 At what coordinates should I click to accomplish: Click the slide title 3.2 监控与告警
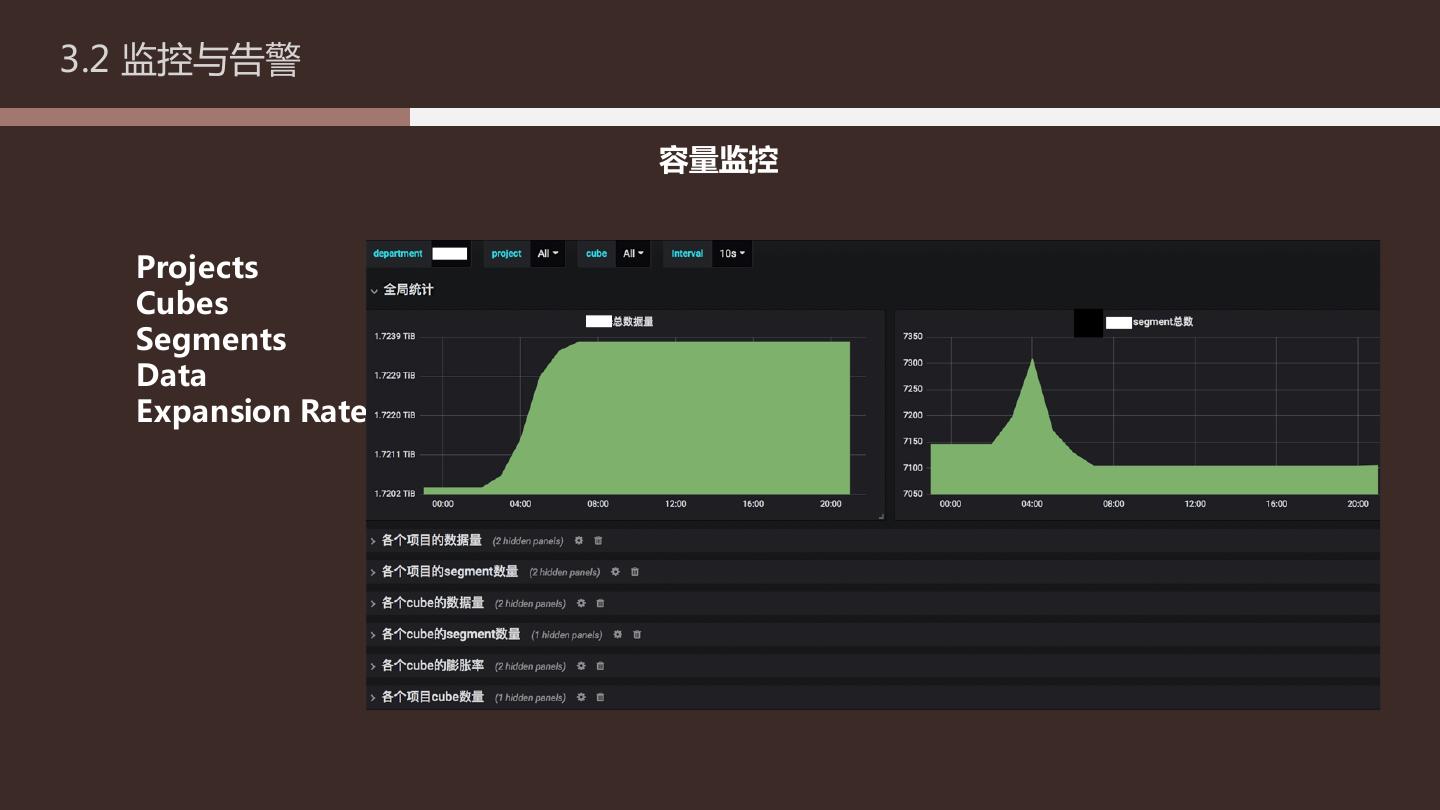point(181,60)
